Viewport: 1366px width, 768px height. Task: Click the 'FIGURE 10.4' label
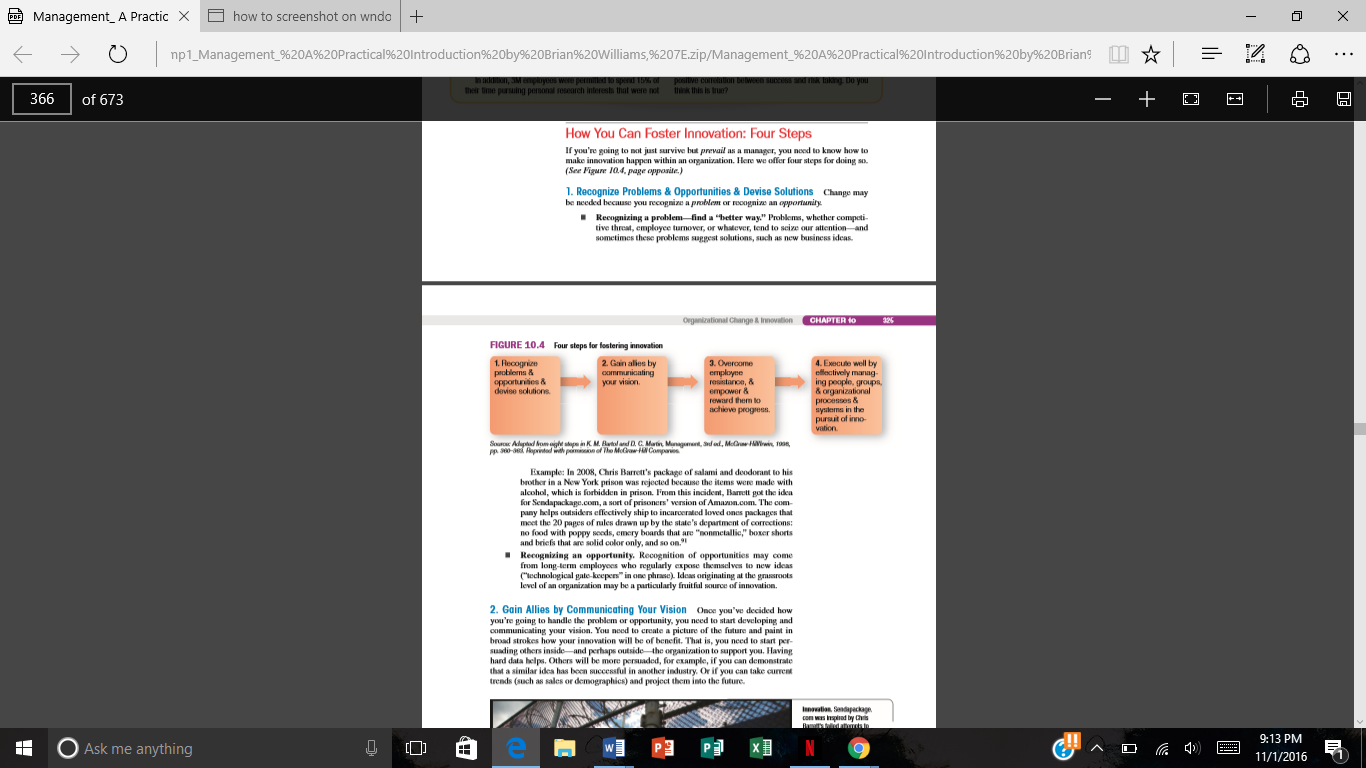point(517,345)
